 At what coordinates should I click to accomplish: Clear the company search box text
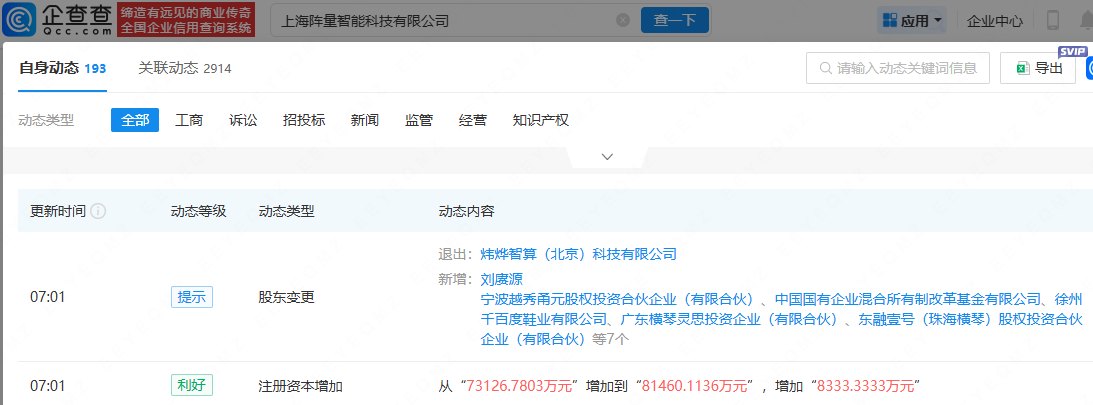pyautogui.click(x=623, y=20)
